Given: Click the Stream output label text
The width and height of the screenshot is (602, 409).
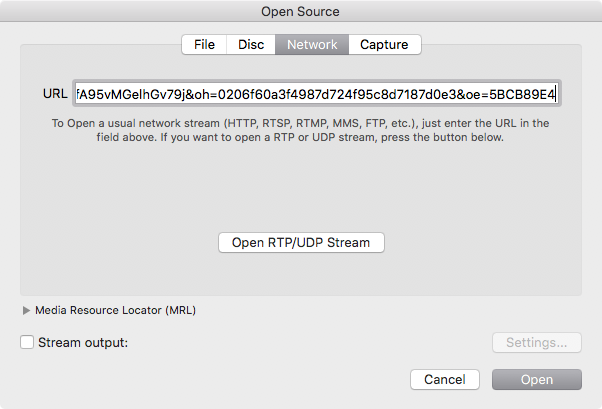Looking at the screenshot, I should pos(83,343).
